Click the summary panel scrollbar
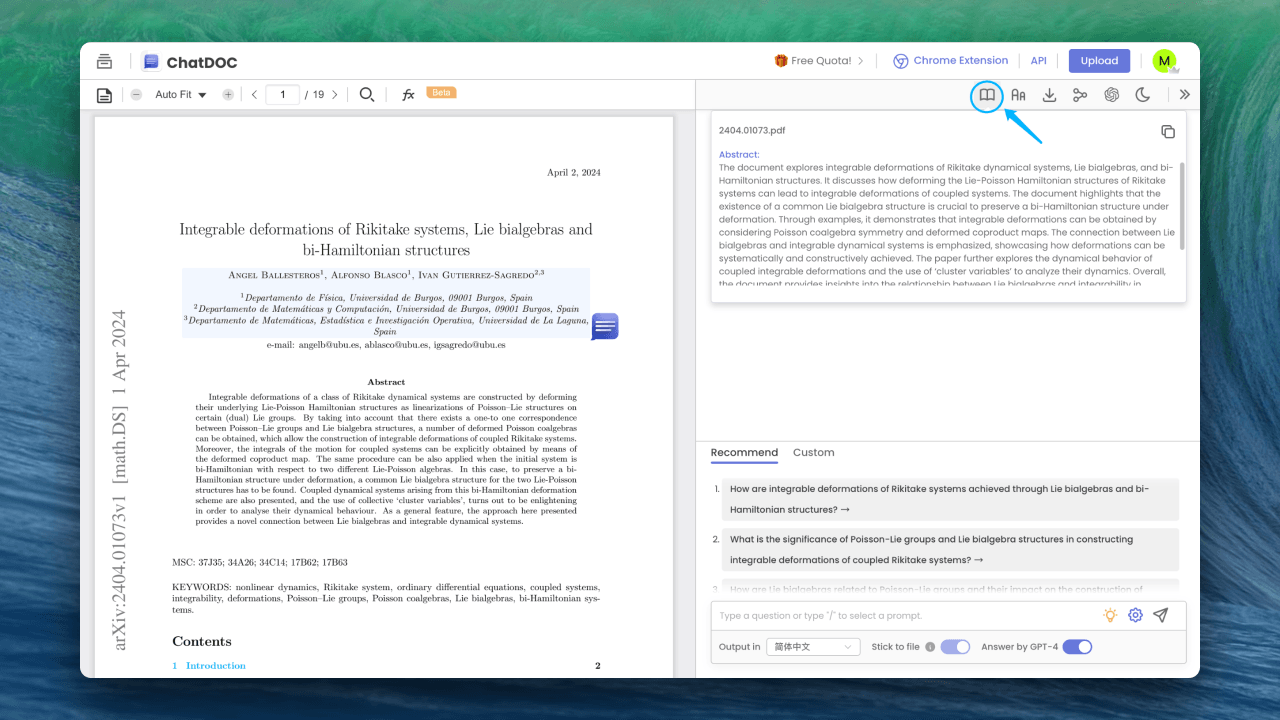This screenshot has height=720, width=1280. pyautogui.click(x=1183, y=206)
